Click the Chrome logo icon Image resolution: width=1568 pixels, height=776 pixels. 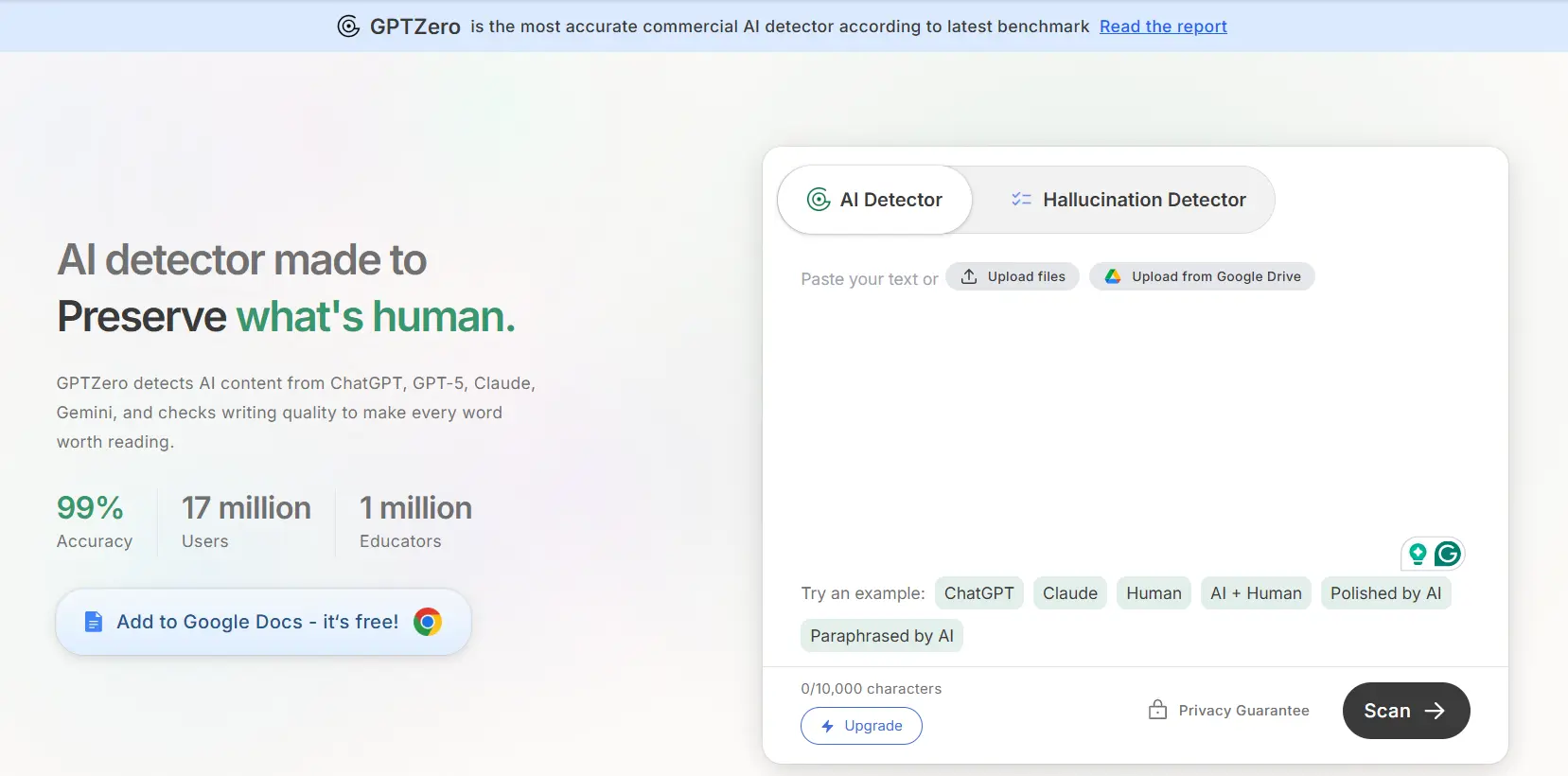(x=428, y=622)
